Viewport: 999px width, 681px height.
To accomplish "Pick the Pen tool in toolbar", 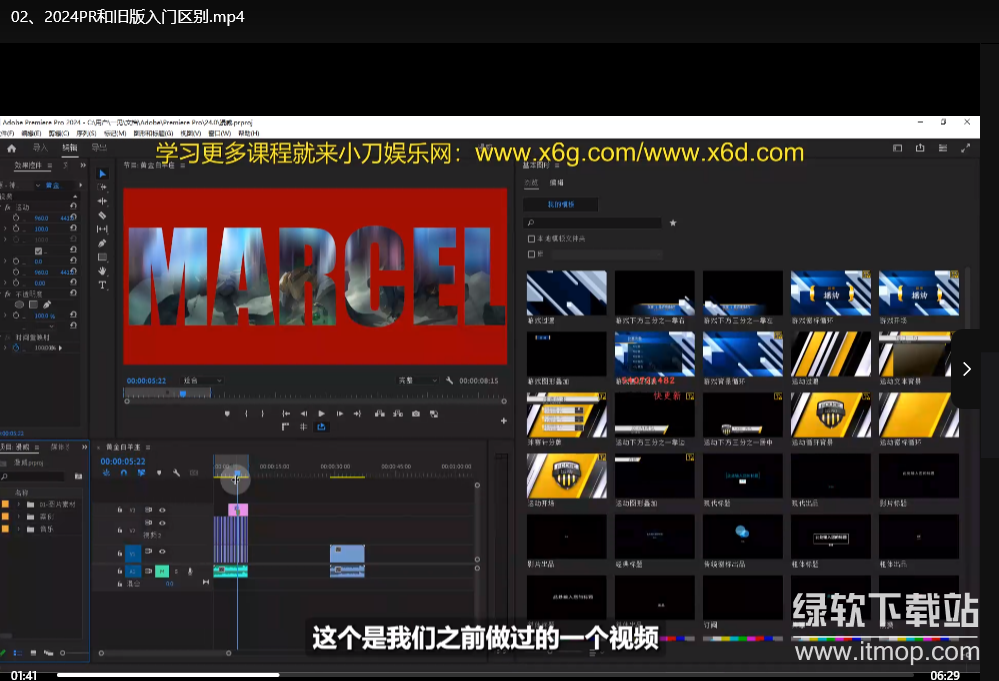I will [x=102, y=243].
